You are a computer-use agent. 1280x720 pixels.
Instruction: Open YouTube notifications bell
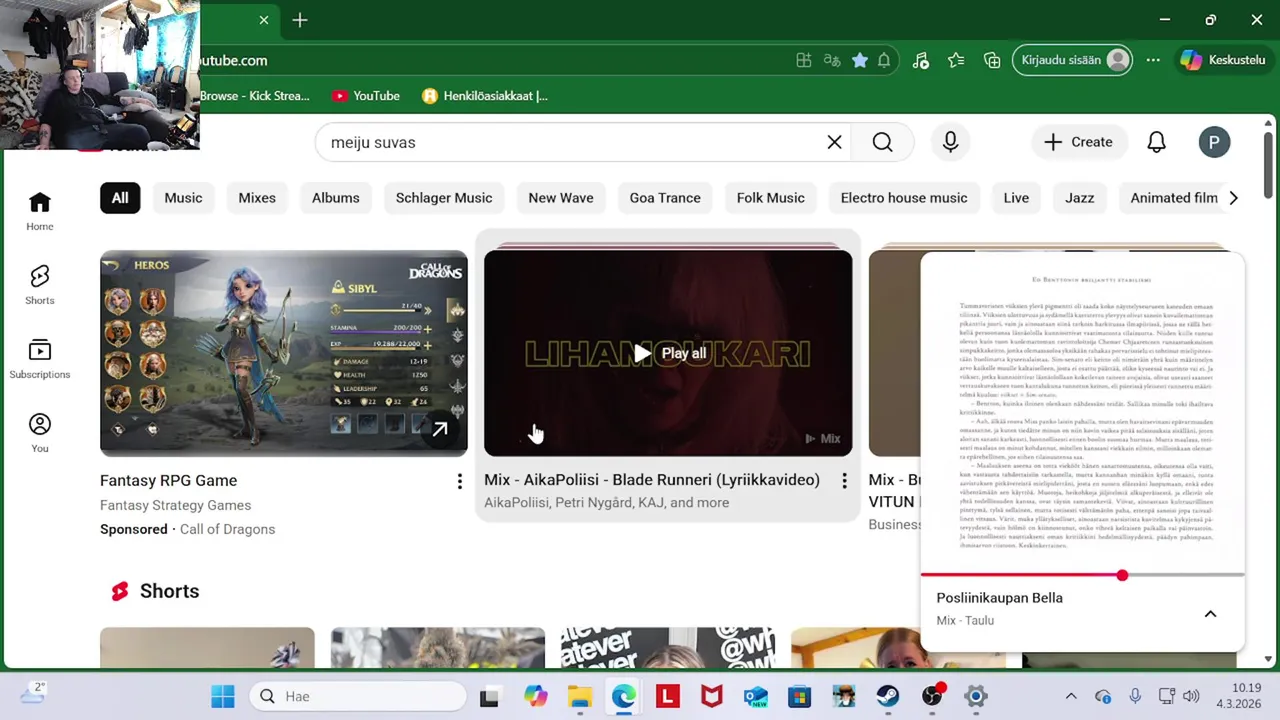pos(1156,142)
